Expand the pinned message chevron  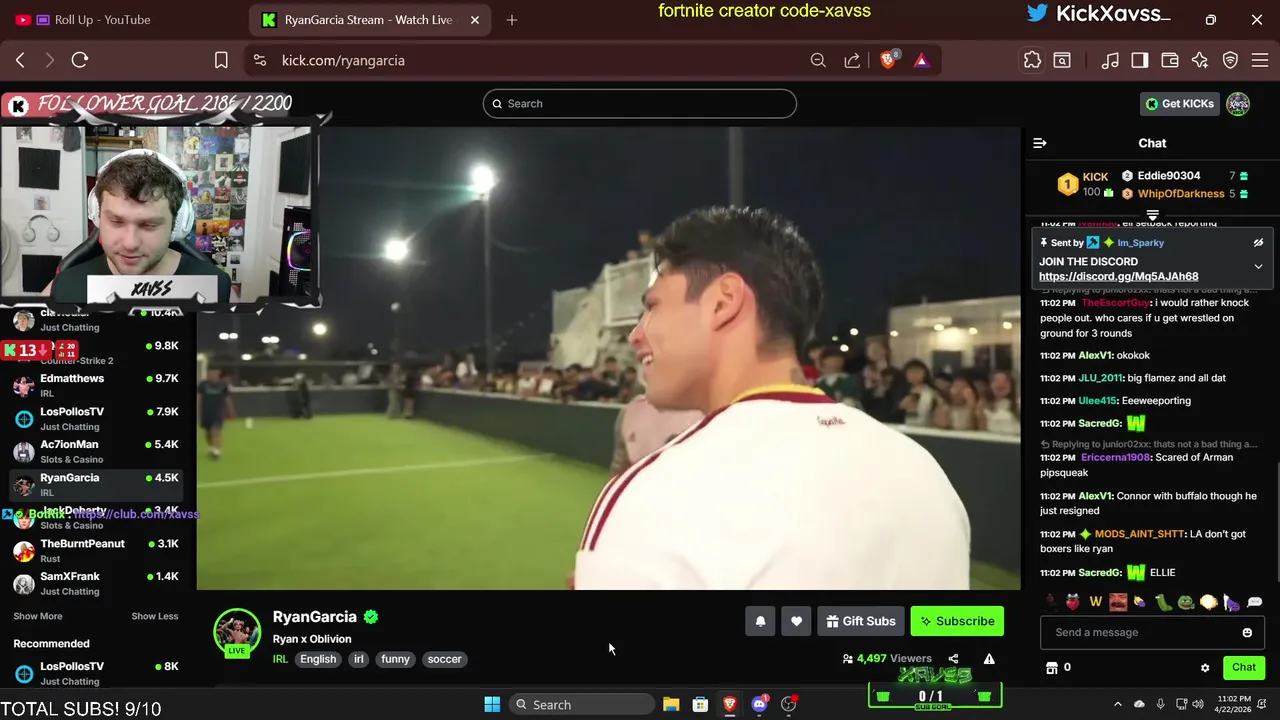1258,266
